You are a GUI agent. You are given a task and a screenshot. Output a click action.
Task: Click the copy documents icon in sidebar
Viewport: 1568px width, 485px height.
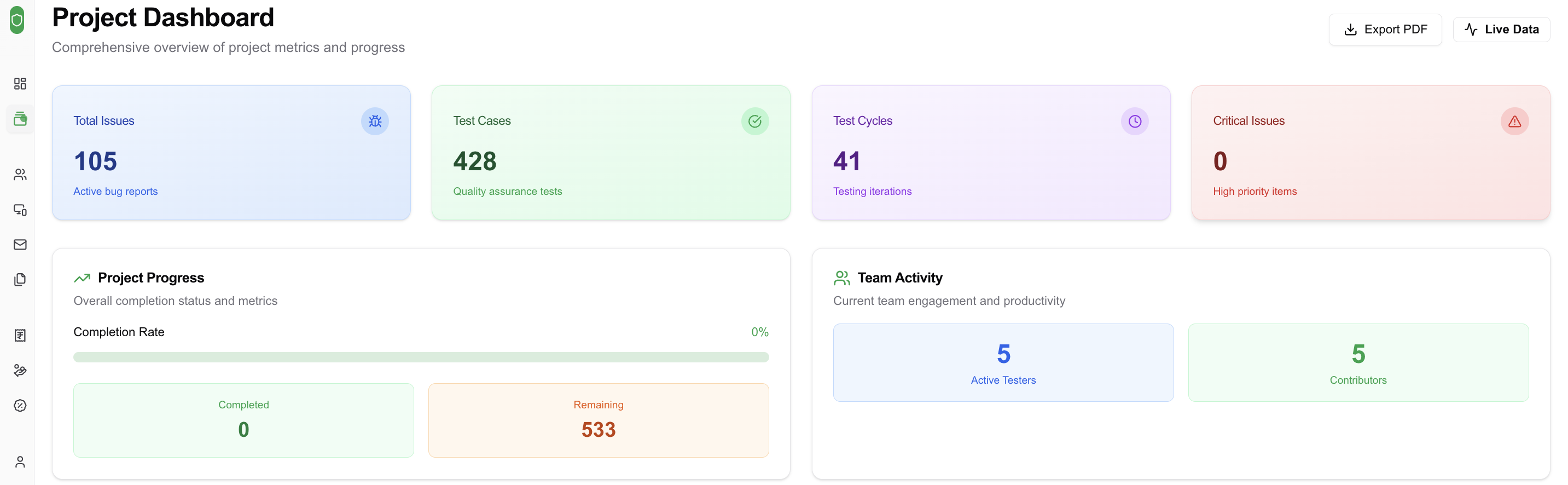coord(20,280)
